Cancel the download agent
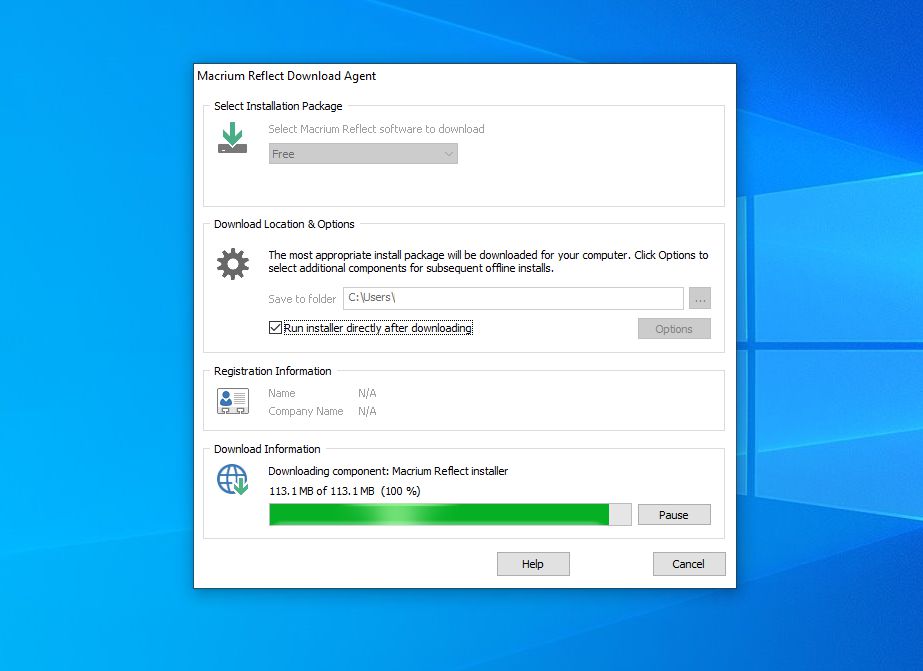923x671 pixels. tap(689, 564)
